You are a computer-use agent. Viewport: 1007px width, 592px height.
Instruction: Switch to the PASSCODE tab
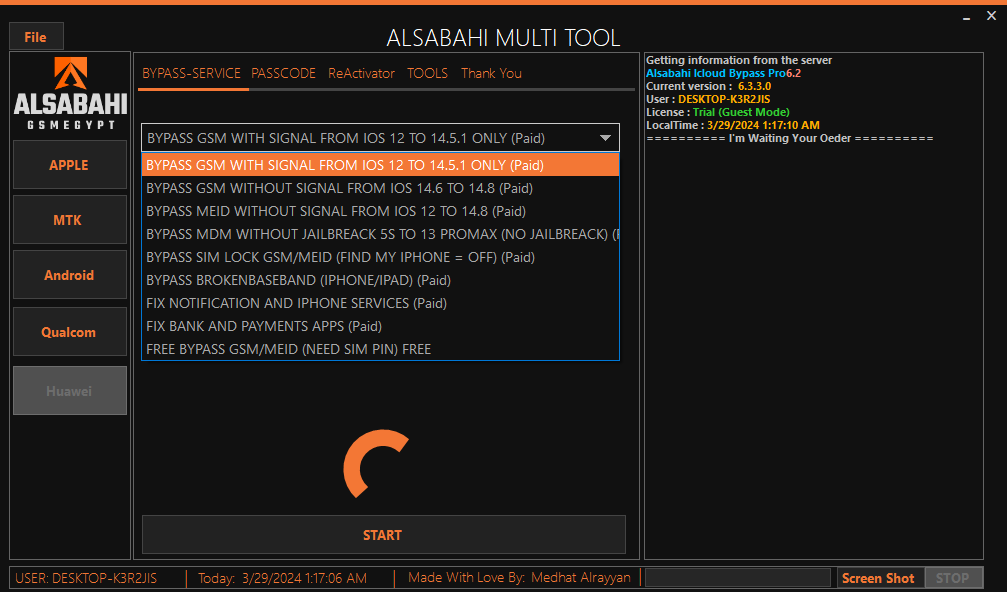click(x=283, y=73)
